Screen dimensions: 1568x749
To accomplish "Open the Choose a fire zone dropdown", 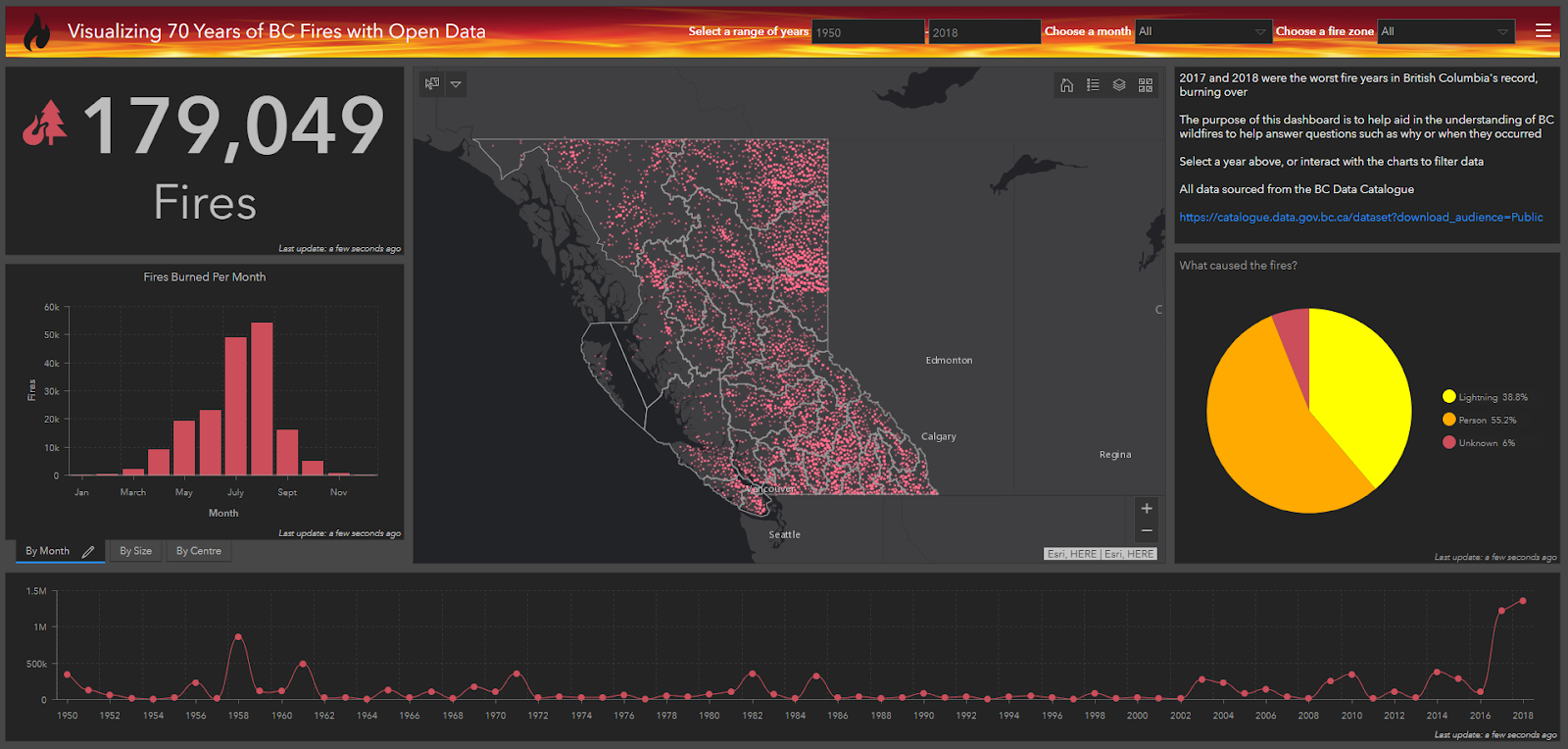I will pos(1445,32).
